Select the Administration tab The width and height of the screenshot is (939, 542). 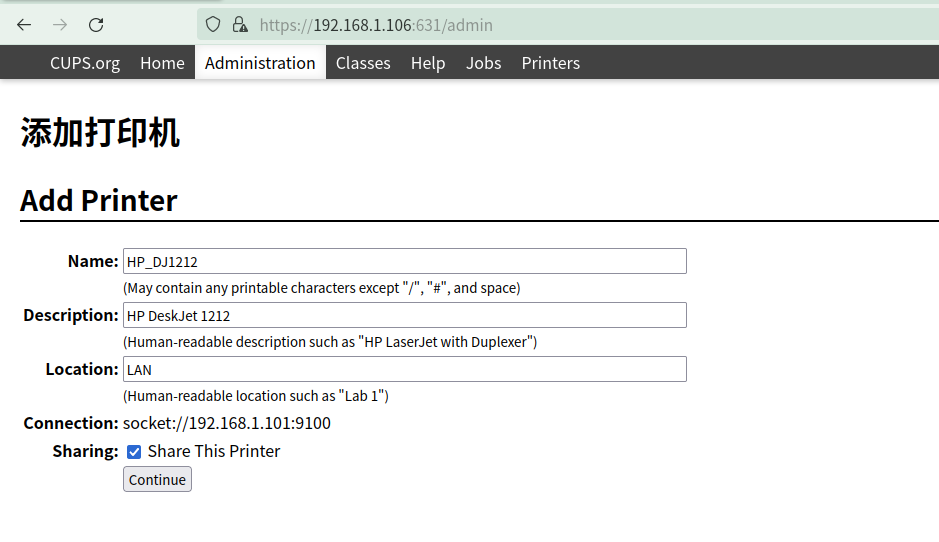260,63
